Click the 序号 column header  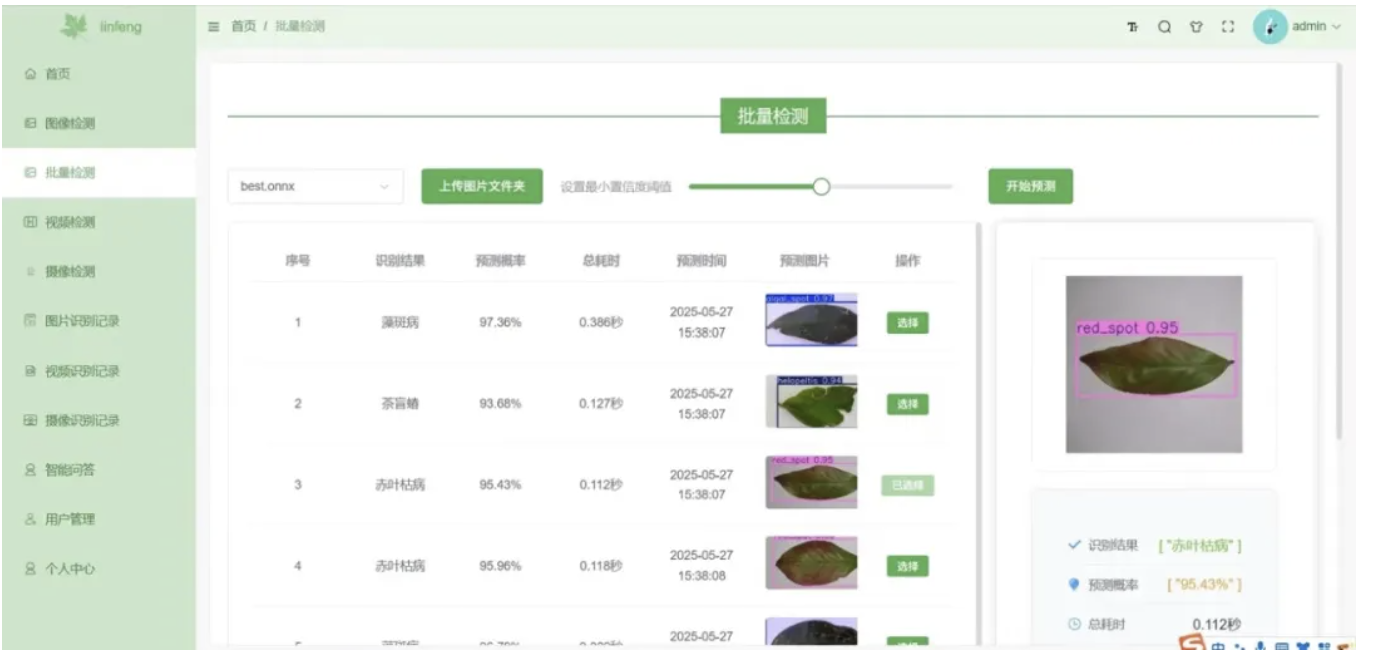click(297, 261)
